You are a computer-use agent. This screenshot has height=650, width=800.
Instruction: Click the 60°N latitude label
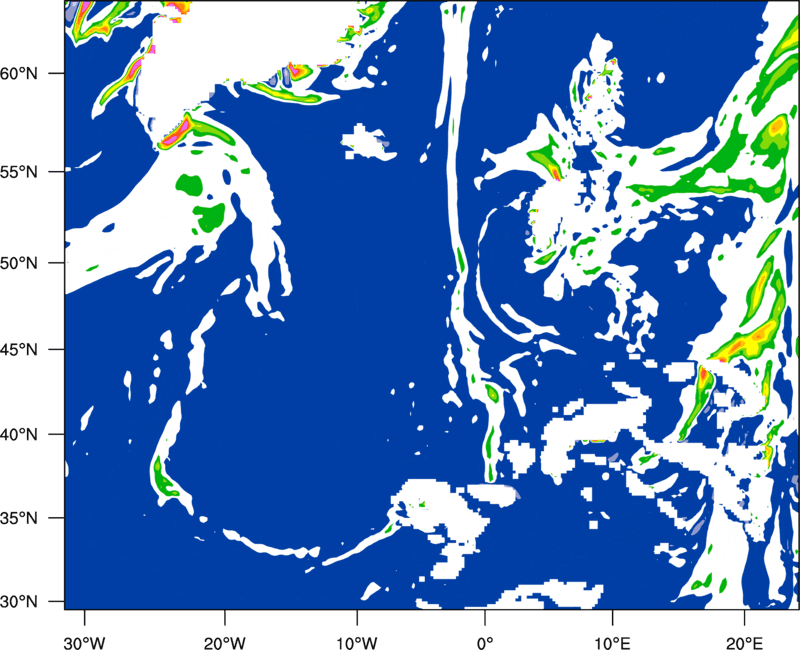[x=19, y=73]
